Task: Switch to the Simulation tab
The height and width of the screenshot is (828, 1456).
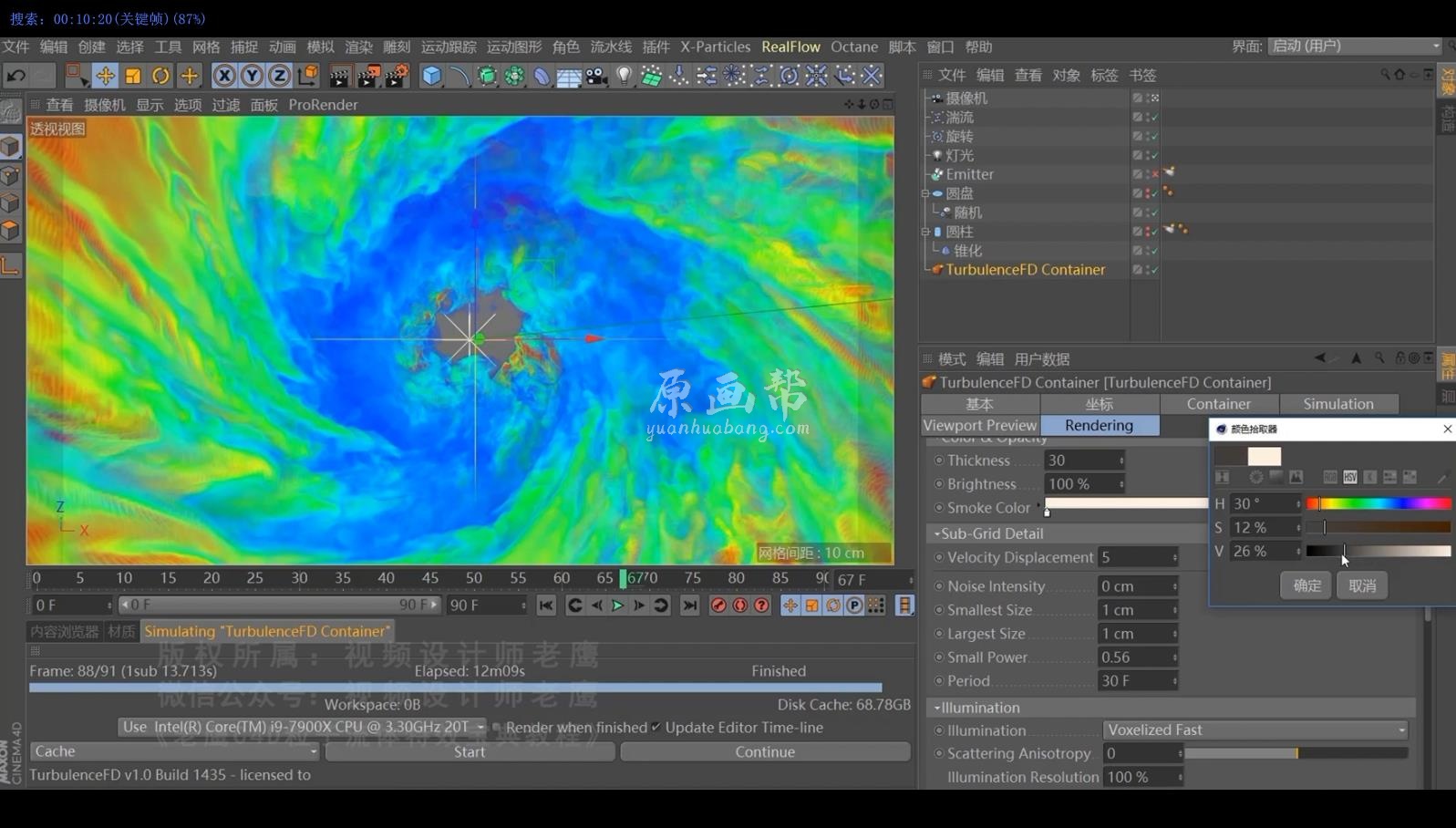Action: coord(1337,404)
